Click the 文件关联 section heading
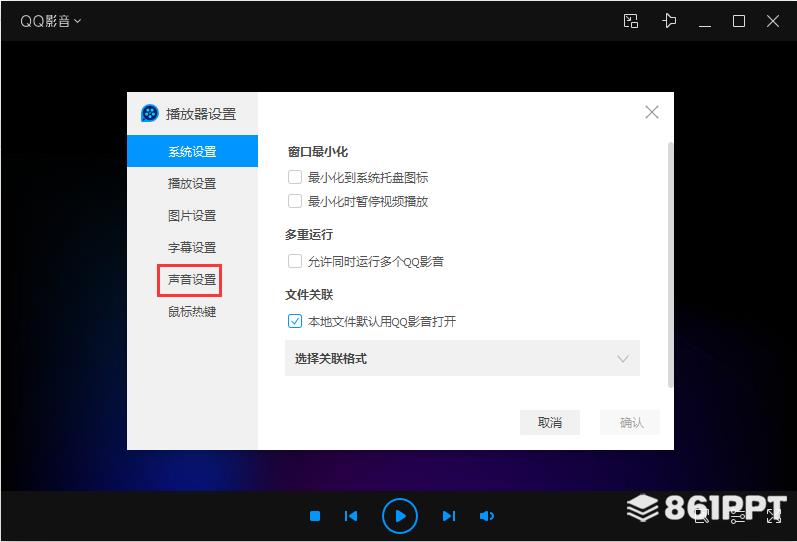 click(x=309, y=294)
